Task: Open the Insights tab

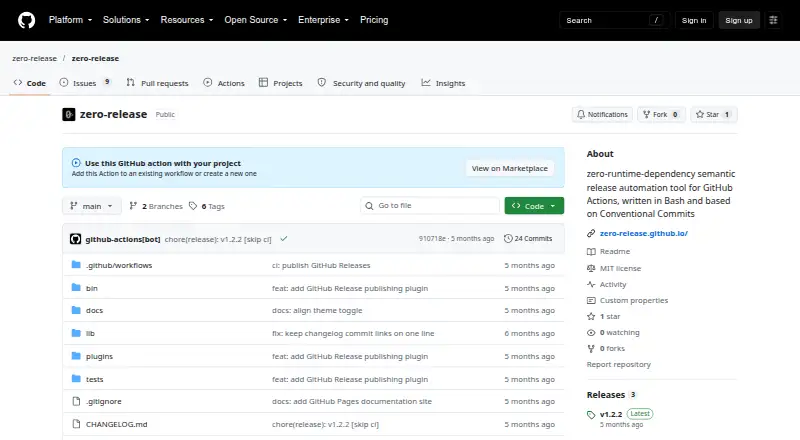Action: coord(443,83)
